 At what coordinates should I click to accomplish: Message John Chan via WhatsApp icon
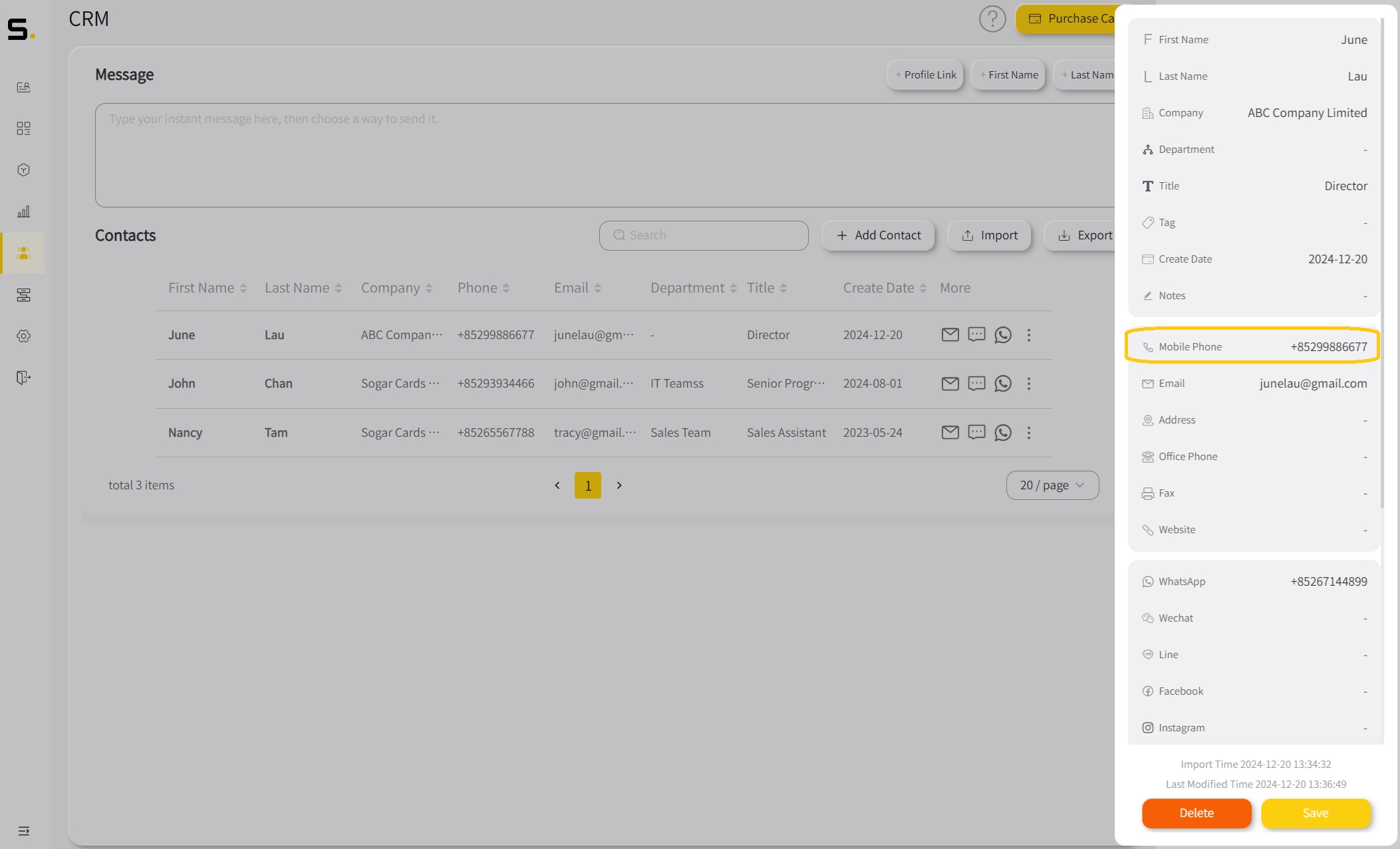1003,384
